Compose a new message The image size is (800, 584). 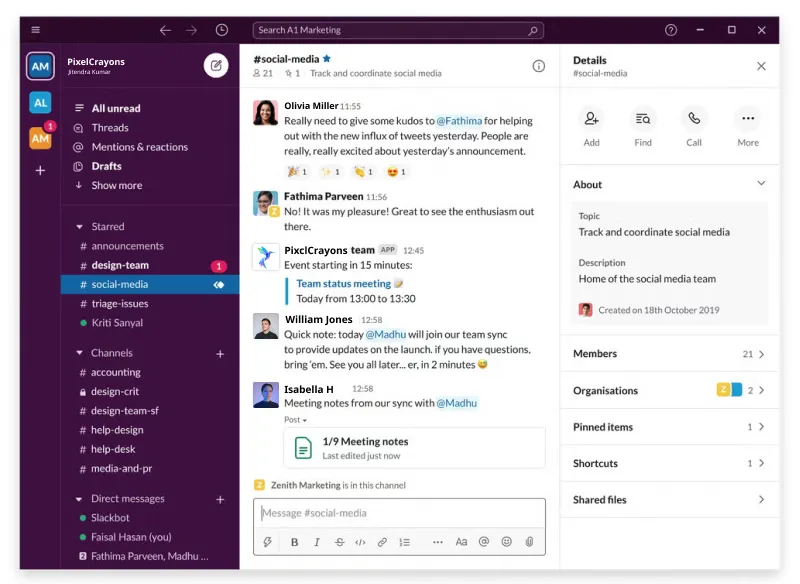point(216,65)
